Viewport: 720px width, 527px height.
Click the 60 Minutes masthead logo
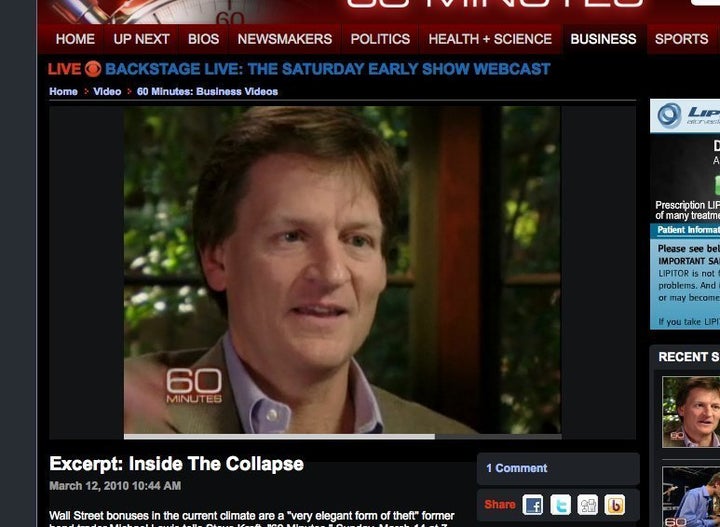pyautogui.click(x=495, y=4)
